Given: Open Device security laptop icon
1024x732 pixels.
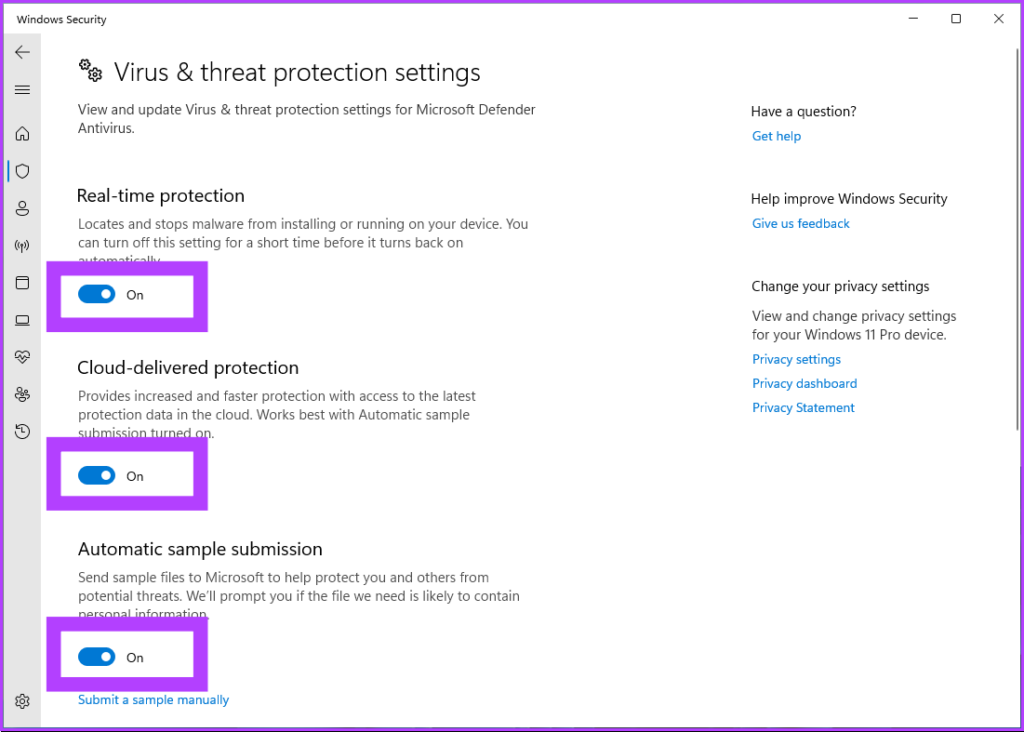Looking at the screenshot, I should coord(22,320).
